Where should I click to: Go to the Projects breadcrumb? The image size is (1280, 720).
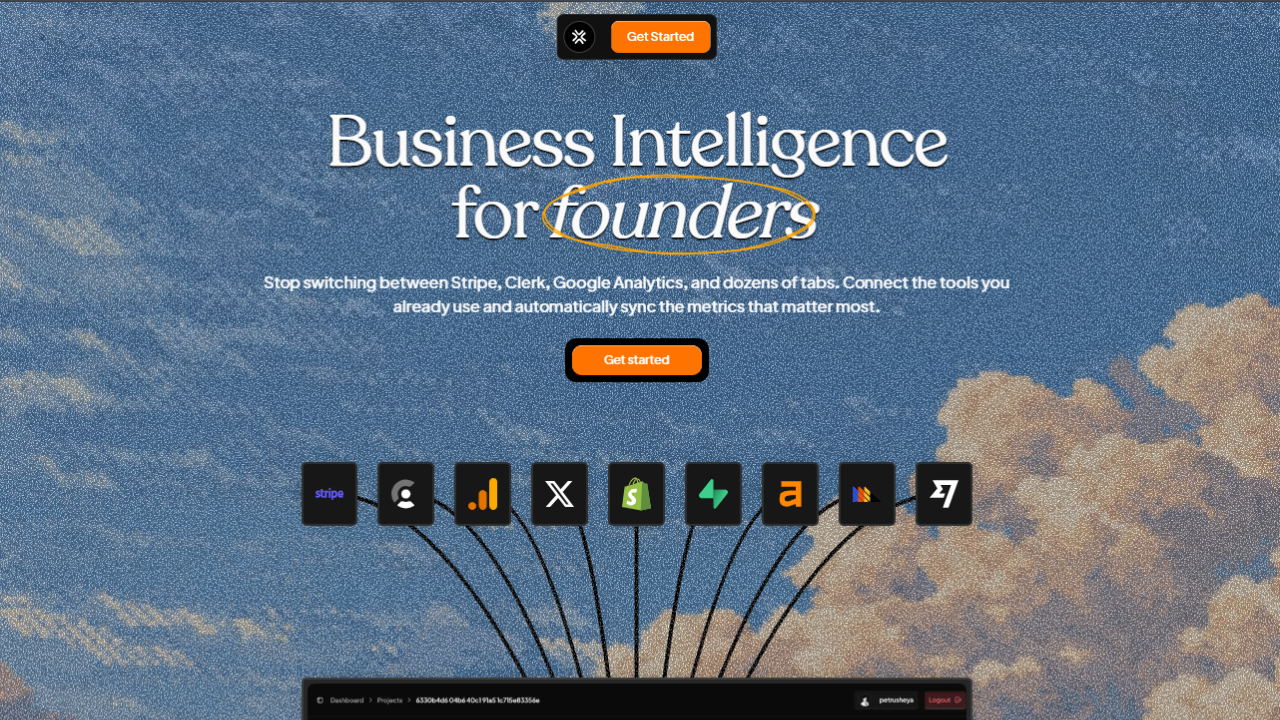click(x=389, y=700)
